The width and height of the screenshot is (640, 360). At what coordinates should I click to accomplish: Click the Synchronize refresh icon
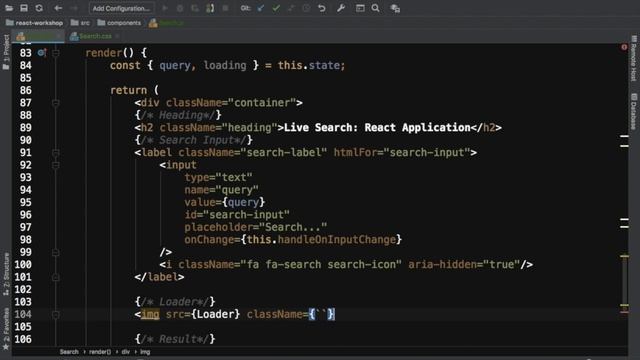pyautogui.click(x=39, y=8)
